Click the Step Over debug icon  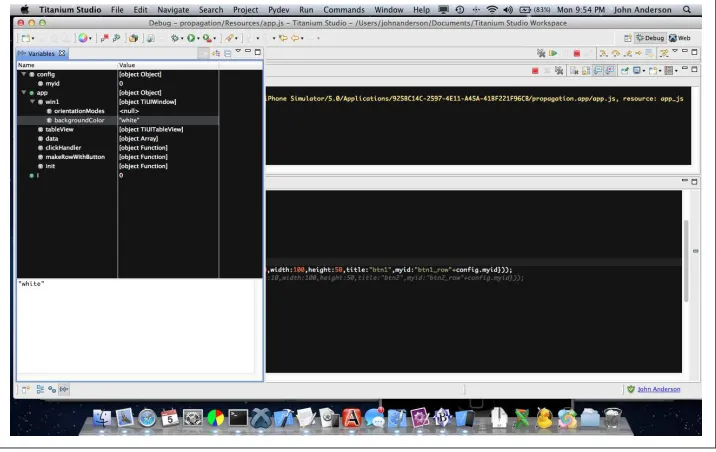[x=616, y=53]
